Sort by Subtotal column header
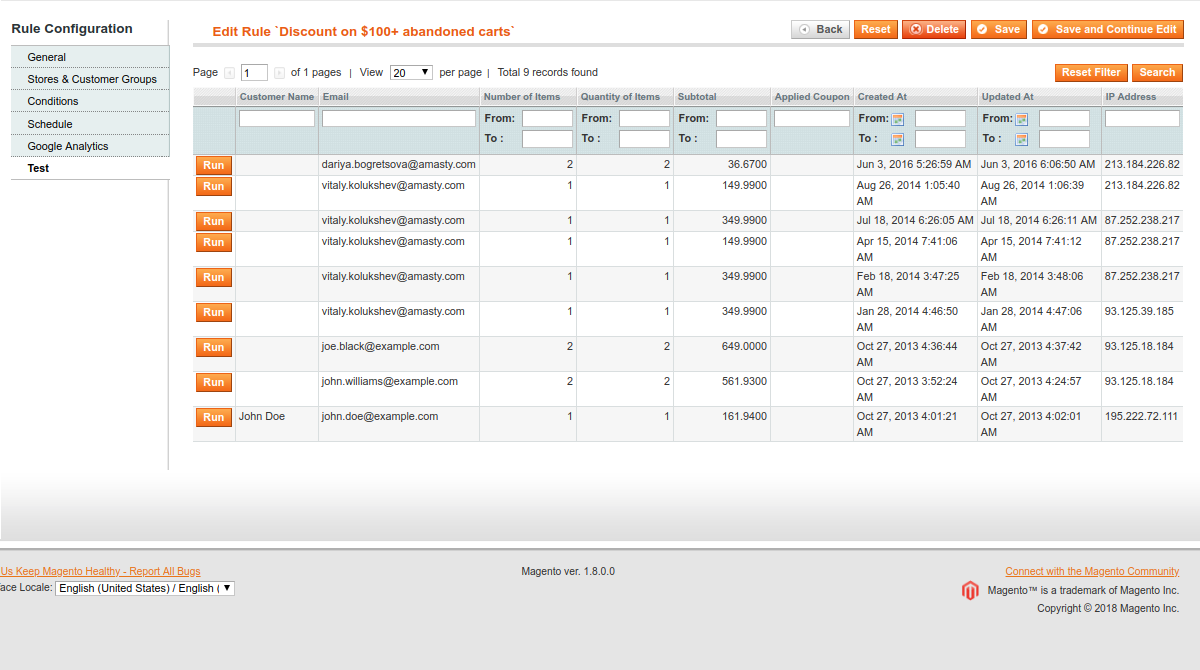 [697, 97]
